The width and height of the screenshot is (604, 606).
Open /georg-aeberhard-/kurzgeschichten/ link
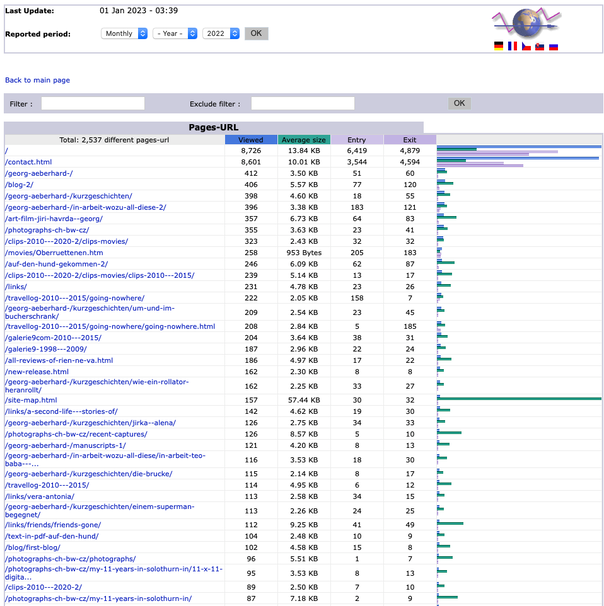tap(68, 196)
